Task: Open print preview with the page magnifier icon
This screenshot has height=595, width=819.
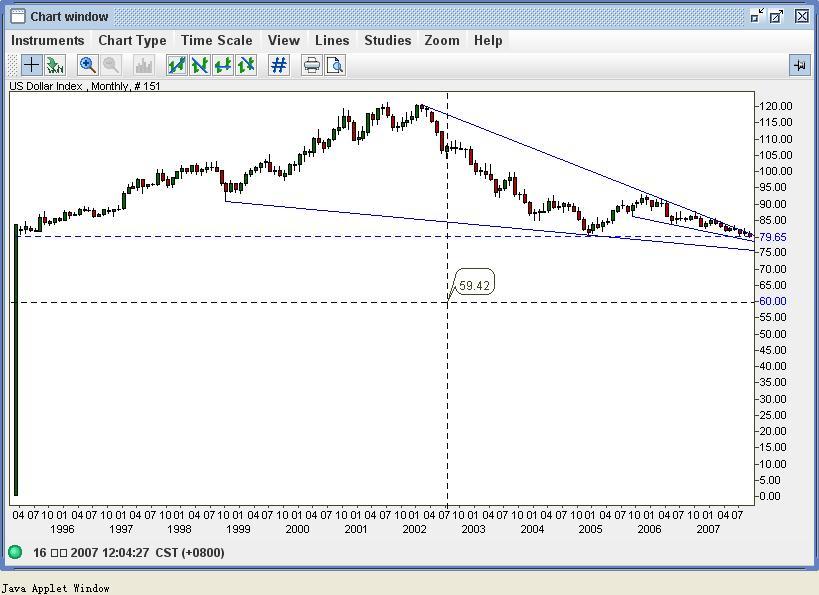Action: click(x=335, y=65)
